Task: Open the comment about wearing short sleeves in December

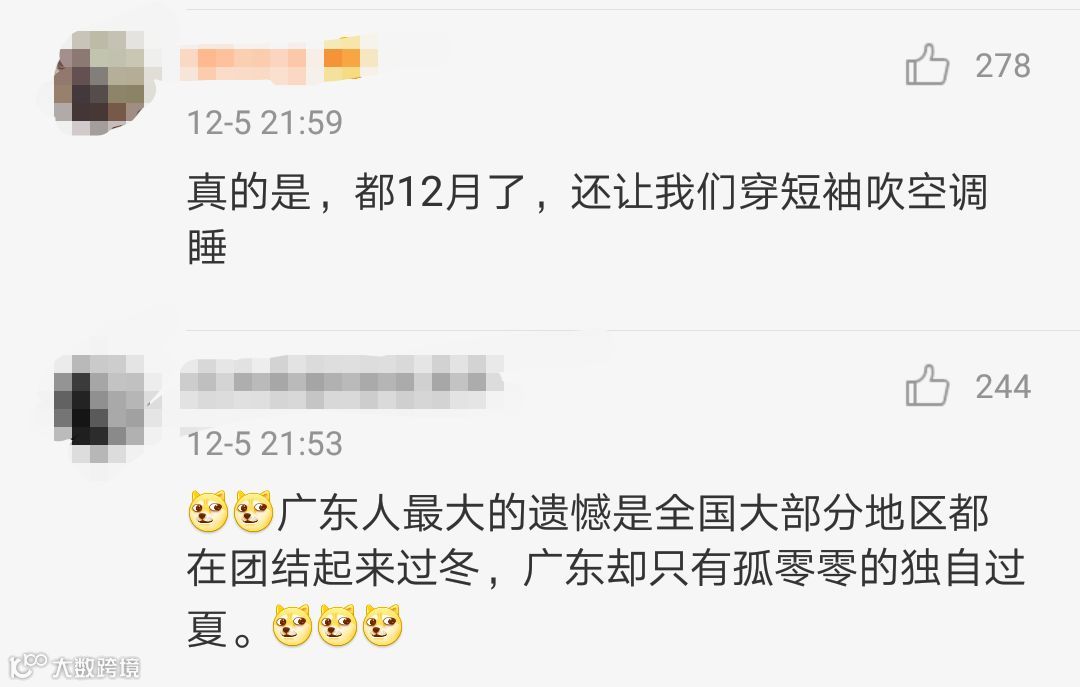Action: point(588,219)
